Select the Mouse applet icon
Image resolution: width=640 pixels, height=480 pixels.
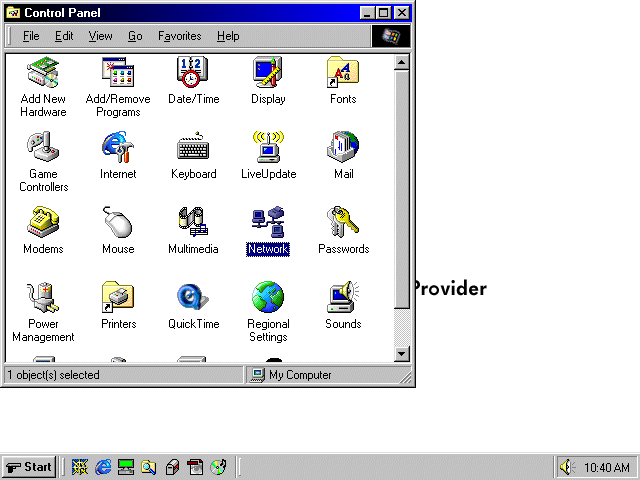coord(118,222)
